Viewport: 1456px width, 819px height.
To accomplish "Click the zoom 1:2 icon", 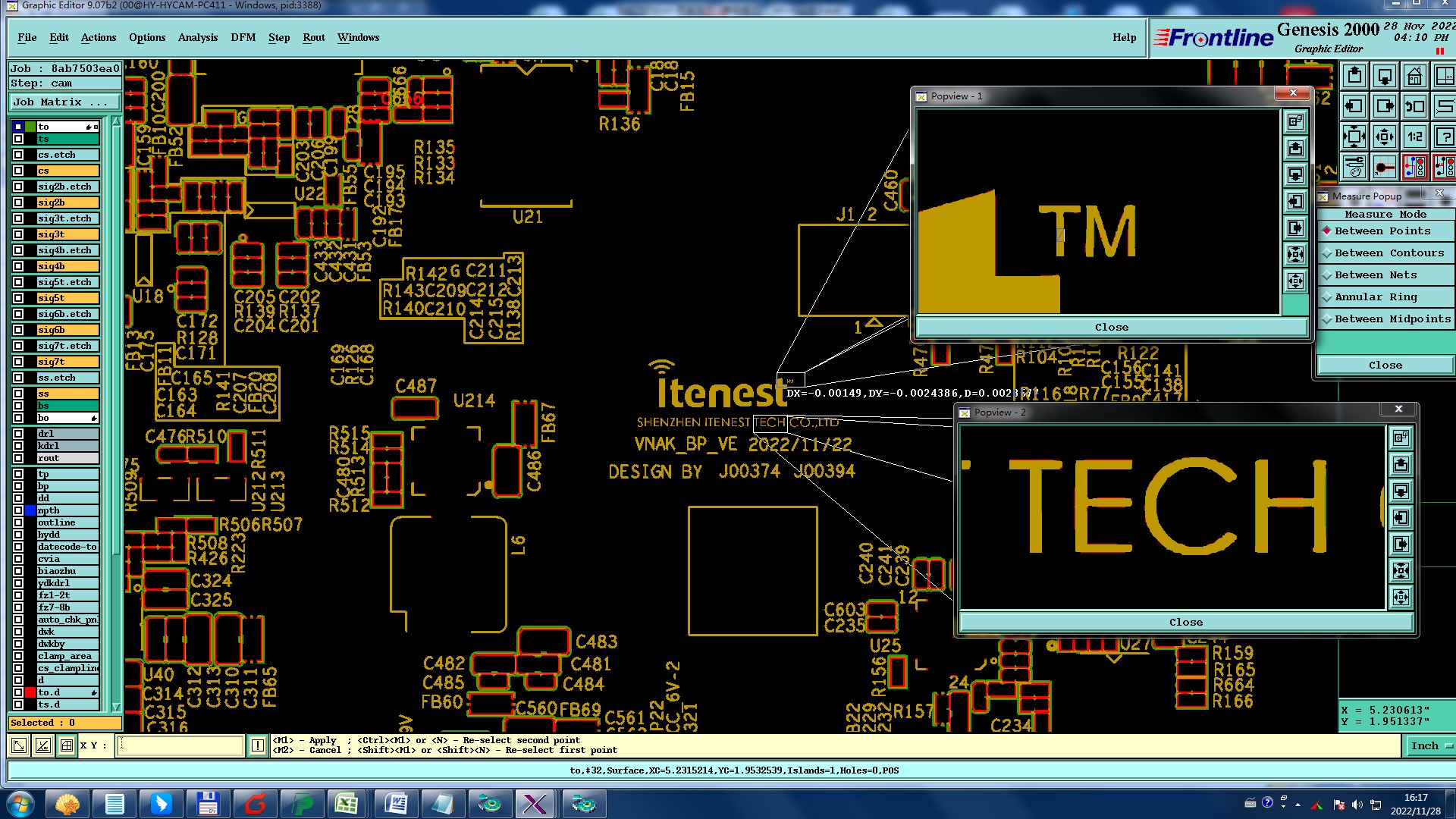I will pos(1414,137).
